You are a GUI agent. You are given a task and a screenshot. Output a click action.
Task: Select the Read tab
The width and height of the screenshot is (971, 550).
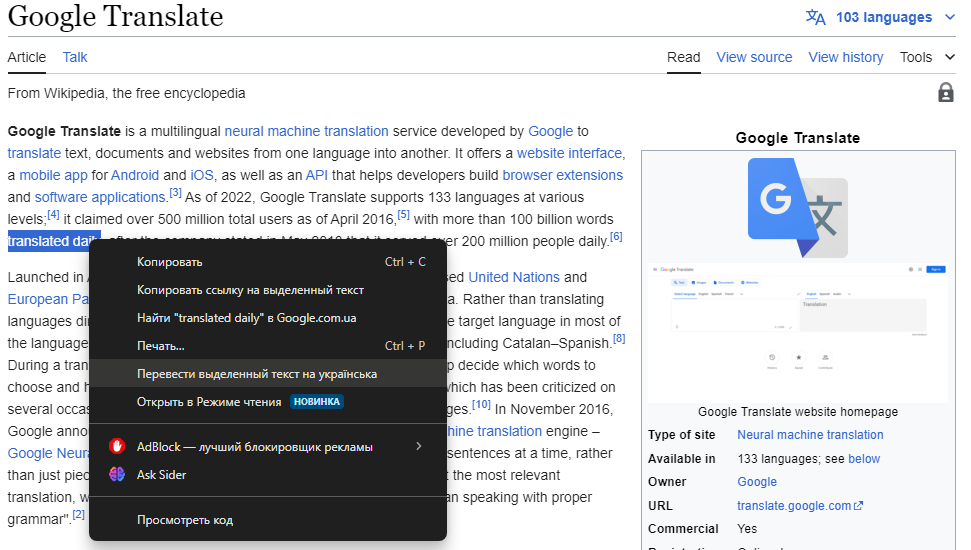pos(684,57)
